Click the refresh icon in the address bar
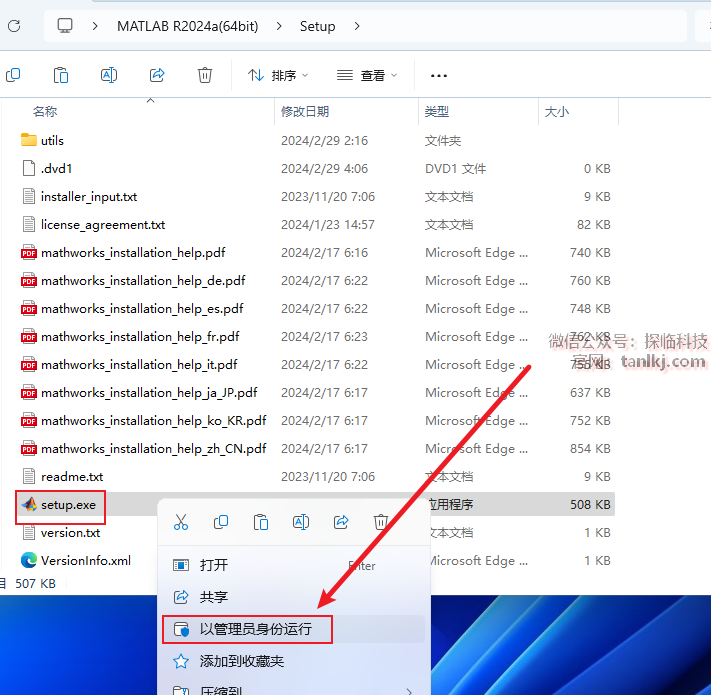 click(x=14, y=26)
